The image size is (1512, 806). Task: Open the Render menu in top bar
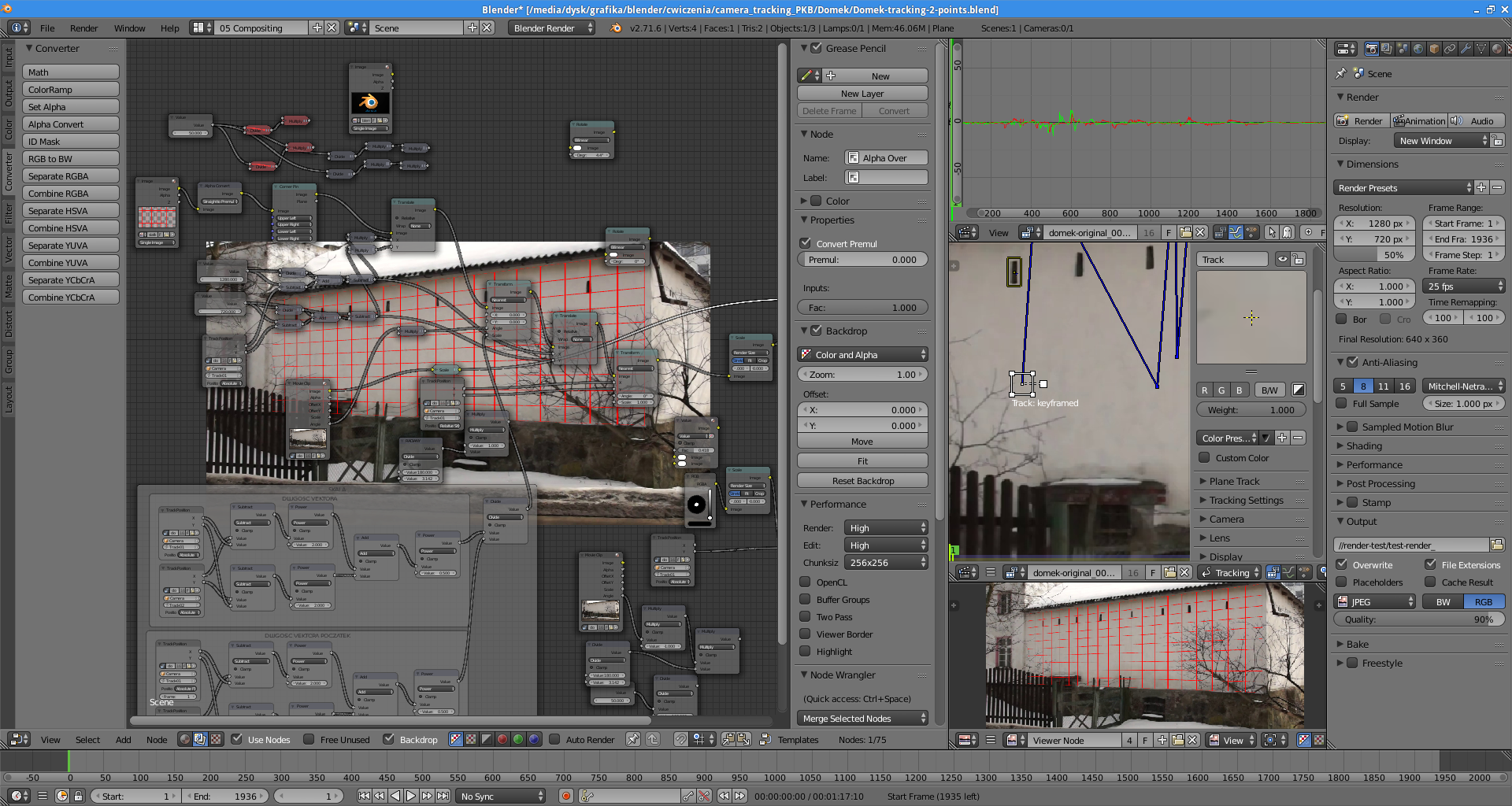click(x=83, y=28)
